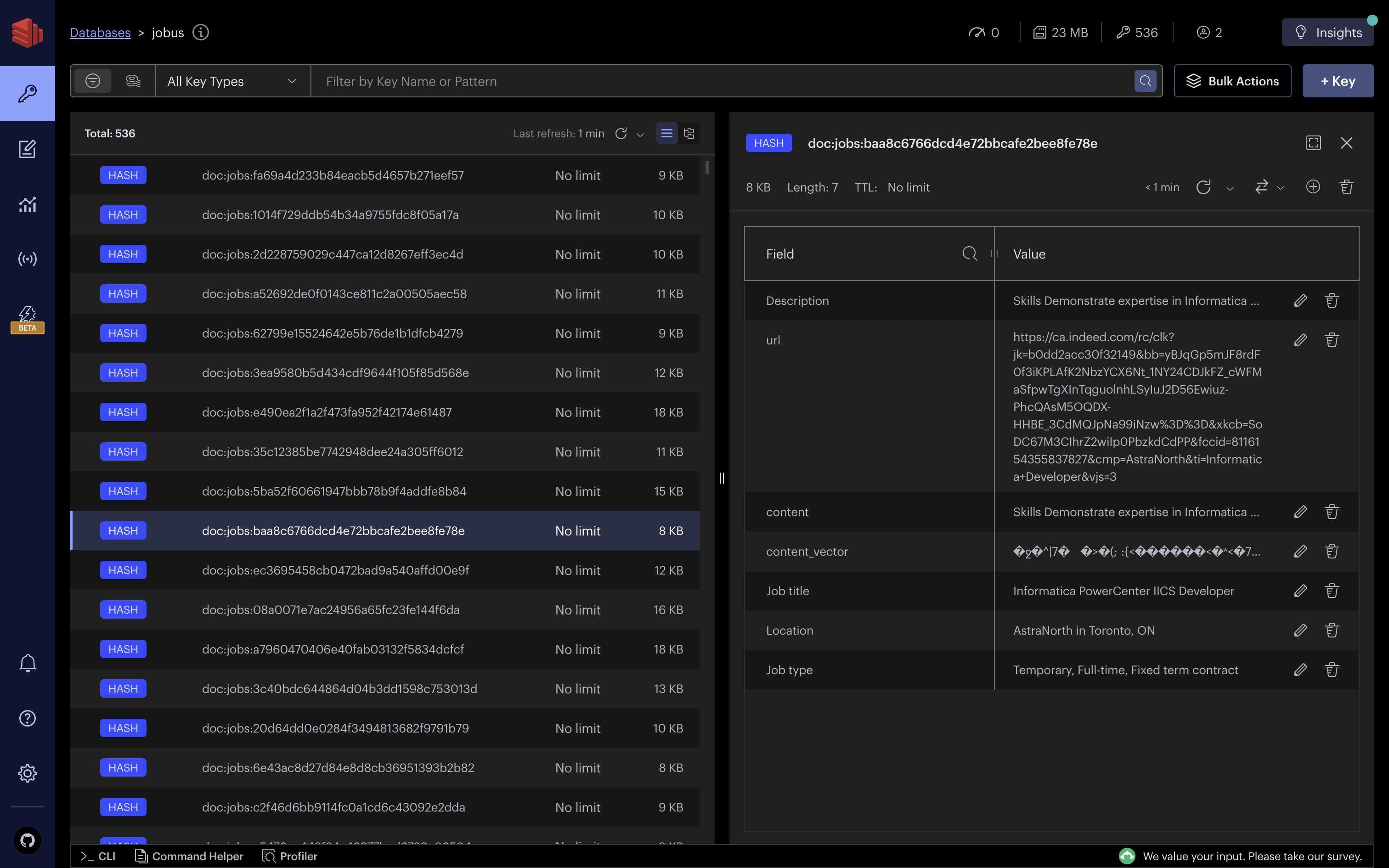Viewport: 1389px width, 868px height.
Task: Open the Pub/Sub sidebar icon
Action: (27, 259)
